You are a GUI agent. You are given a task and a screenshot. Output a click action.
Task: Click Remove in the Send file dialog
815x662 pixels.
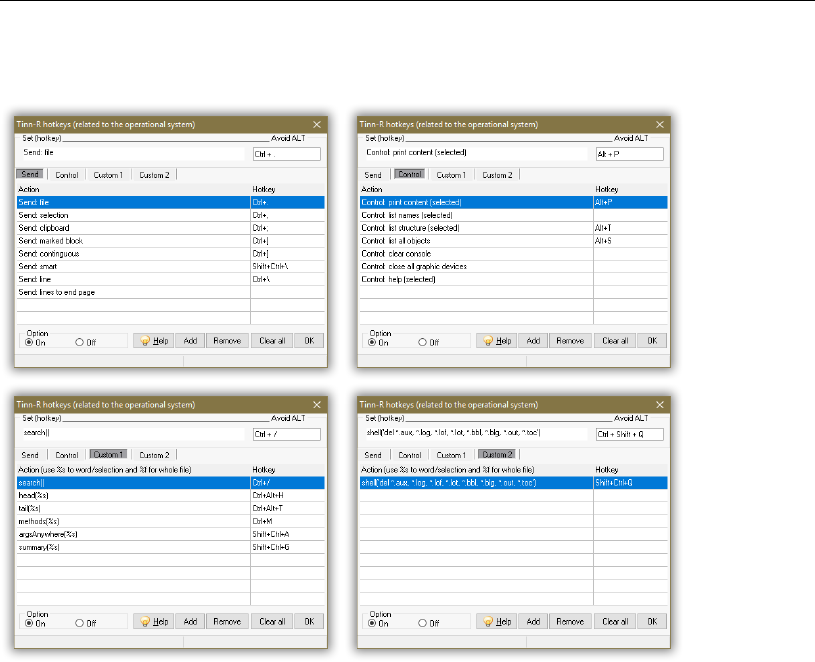[x=227, y=341]
